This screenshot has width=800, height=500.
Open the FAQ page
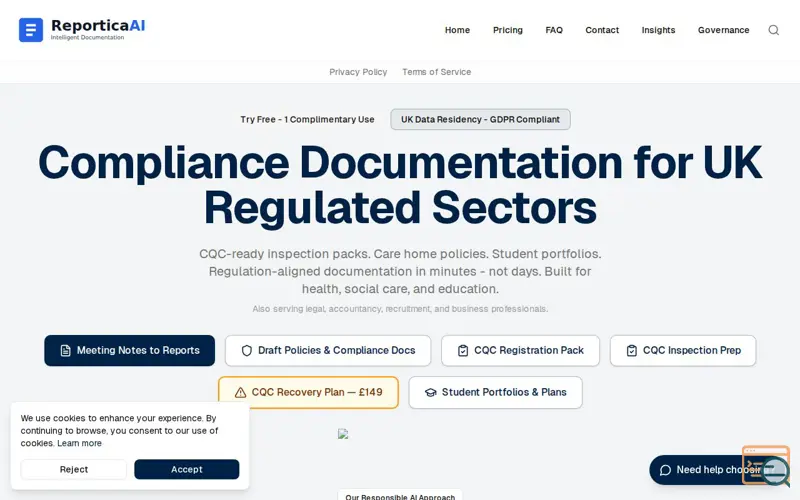[554, 30]
